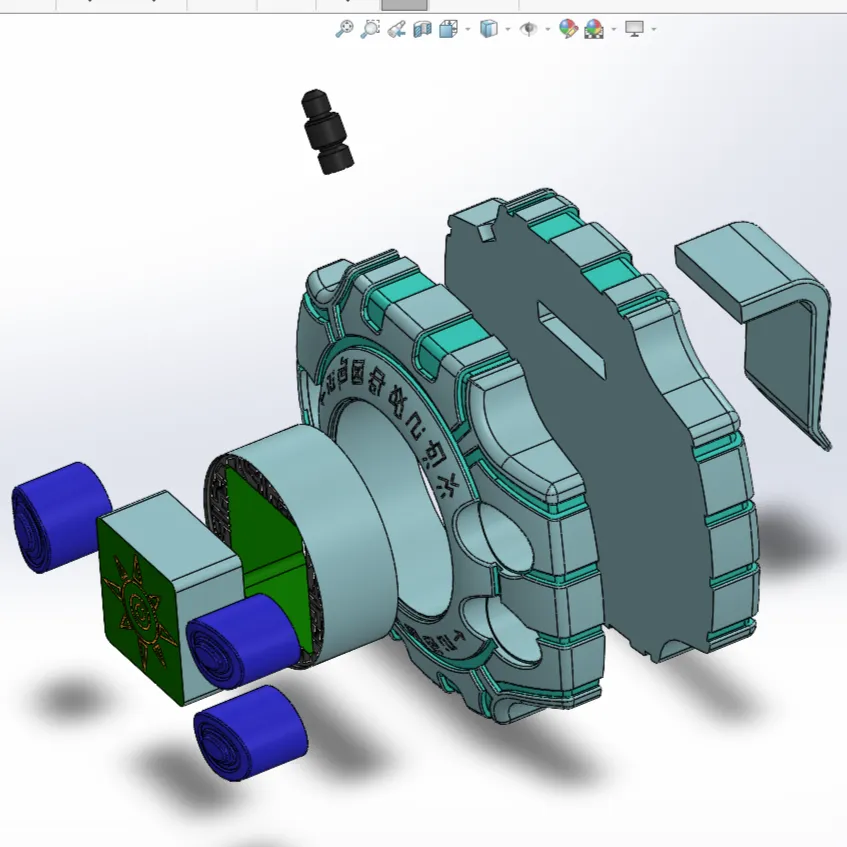Click the Apply Scene icon
Viewport: 847px width, 847px height.
(x=594, y=29)
